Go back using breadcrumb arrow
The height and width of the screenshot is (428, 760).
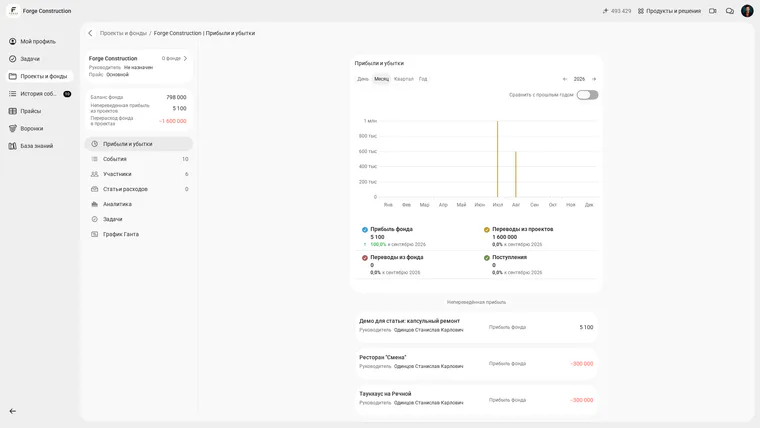pyautogui.click(x=90, y=33)
